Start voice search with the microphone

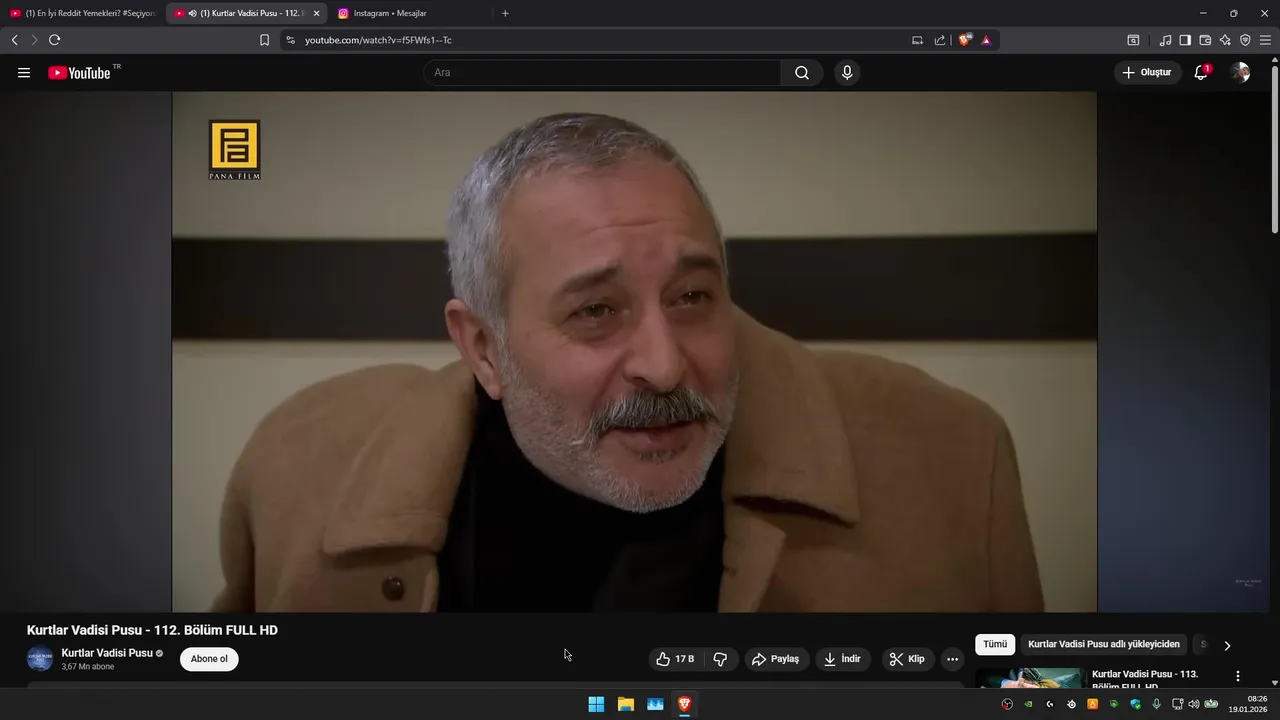pos(847,73)
